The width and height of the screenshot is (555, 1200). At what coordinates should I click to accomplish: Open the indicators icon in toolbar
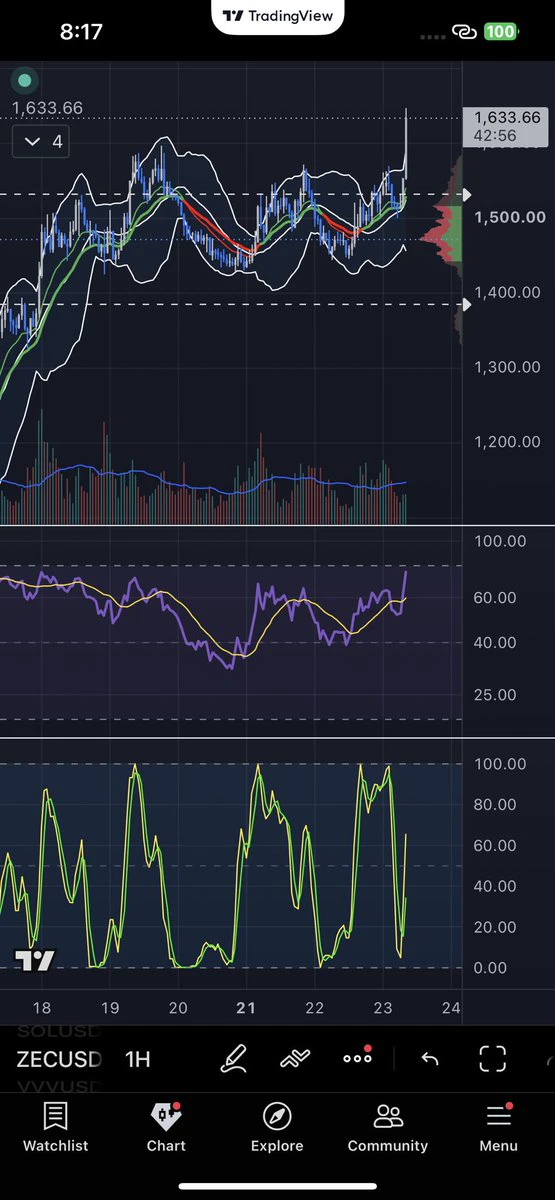pyautogui.click(x=295, y=1058)
